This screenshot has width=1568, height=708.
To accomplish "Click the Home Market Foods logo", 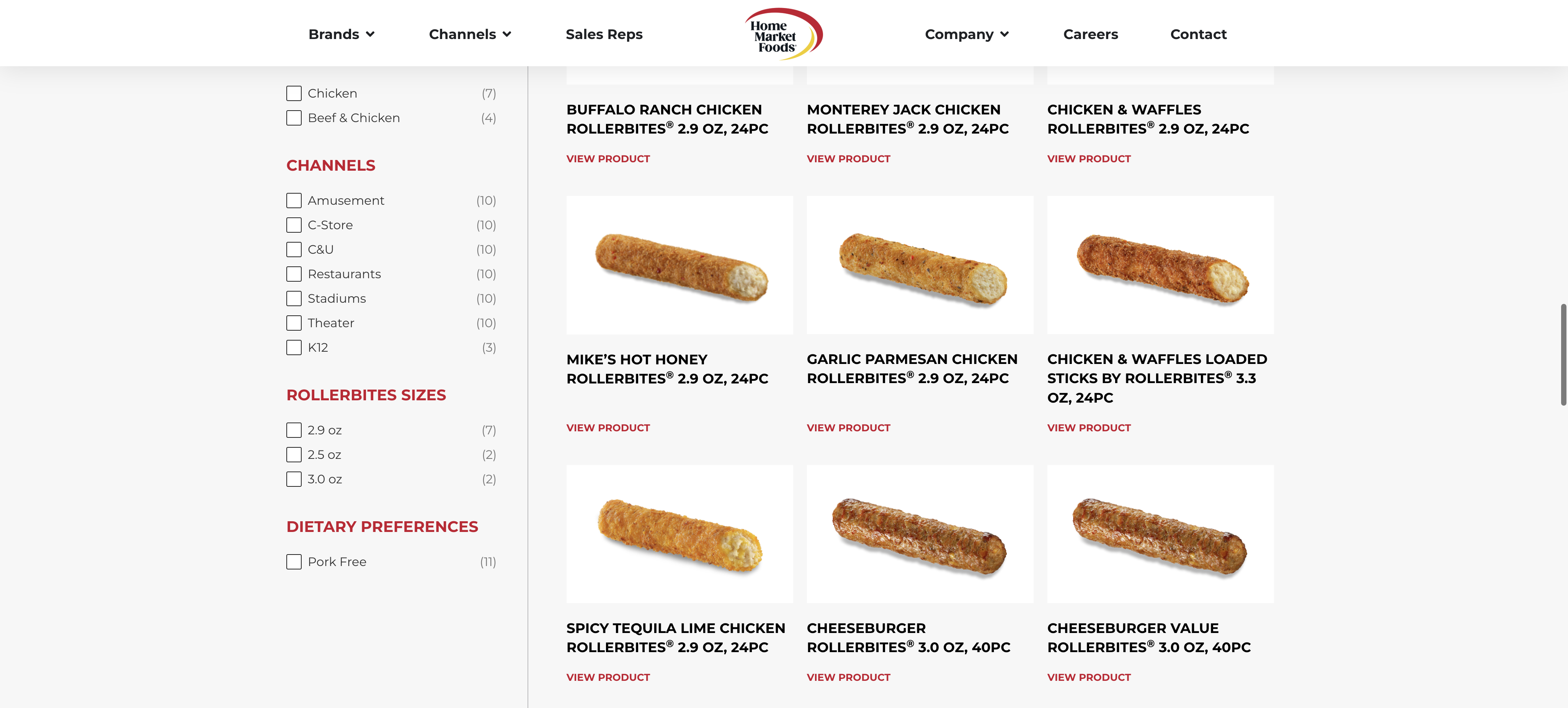I will [x=783, y=34].
